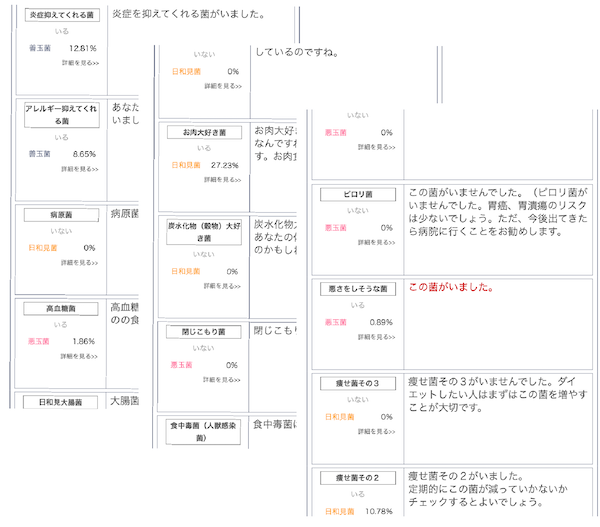
Task: Open 詳細を見る link under 日和見菌 27.23%
Action: [x=222, y=180]
